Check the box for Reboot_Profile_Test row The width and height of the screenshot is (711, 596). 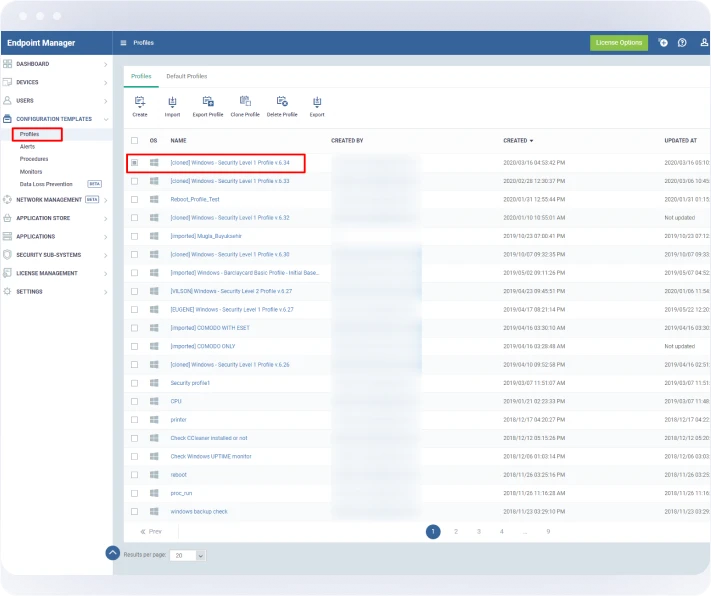click(x=135, y=199)
